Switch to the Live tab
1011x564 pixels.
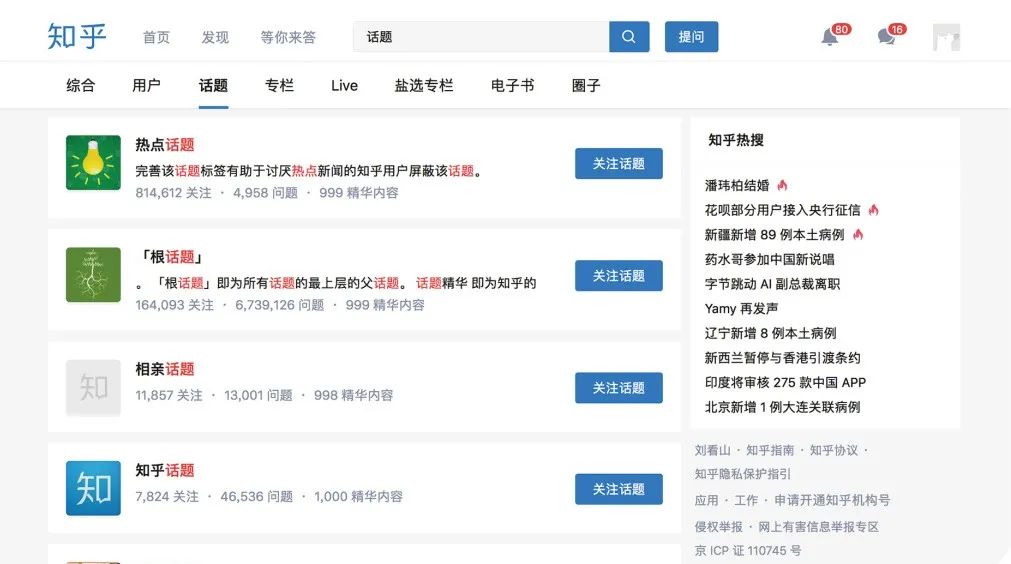click(344, 85)
